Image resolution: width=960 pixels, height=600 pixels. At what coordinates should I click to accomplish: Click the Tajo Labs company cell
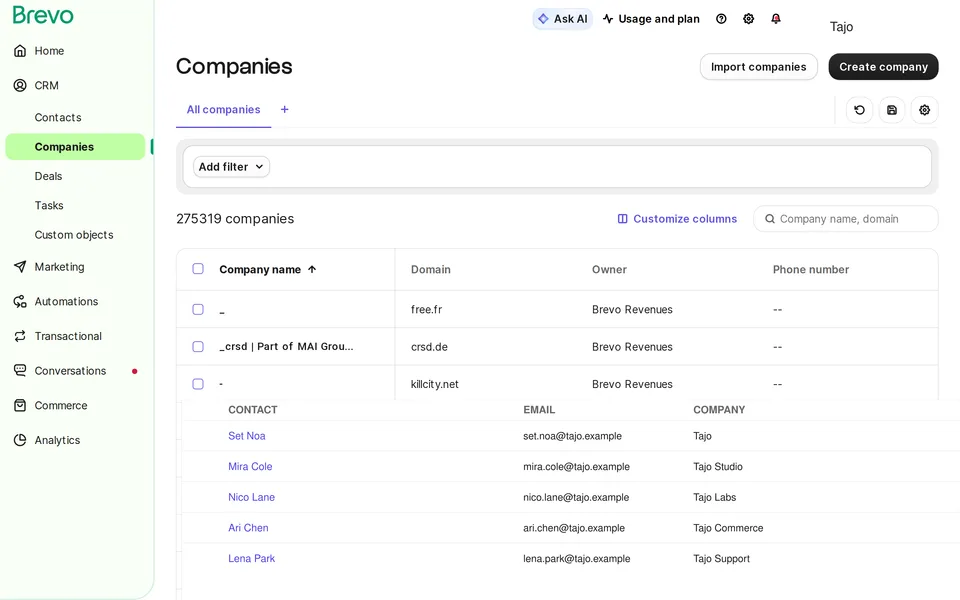pyautogui.click(x=714, y=497)
